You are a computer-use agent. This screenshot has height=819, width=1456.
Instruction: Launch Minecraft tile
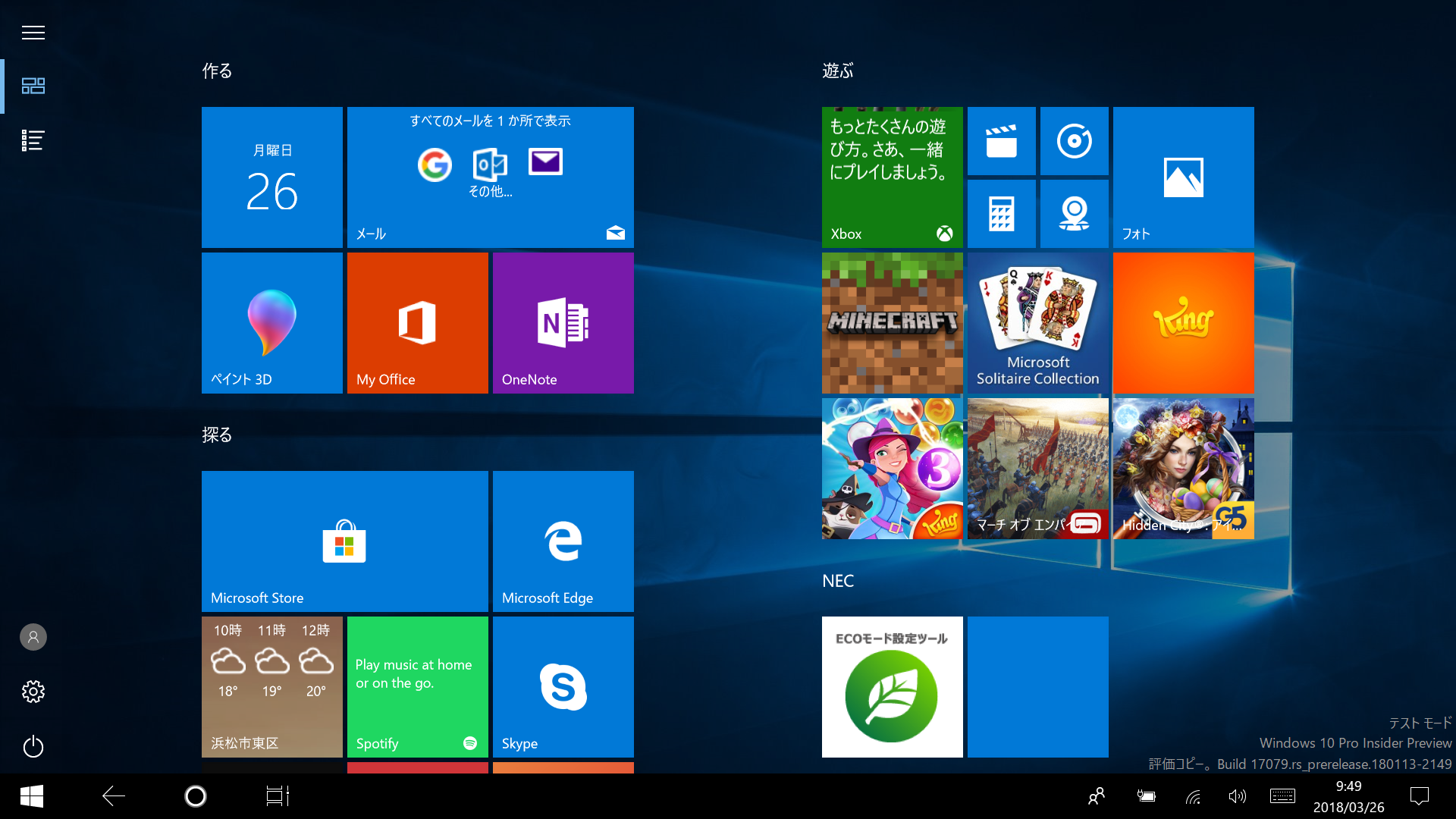coord(893,323)
